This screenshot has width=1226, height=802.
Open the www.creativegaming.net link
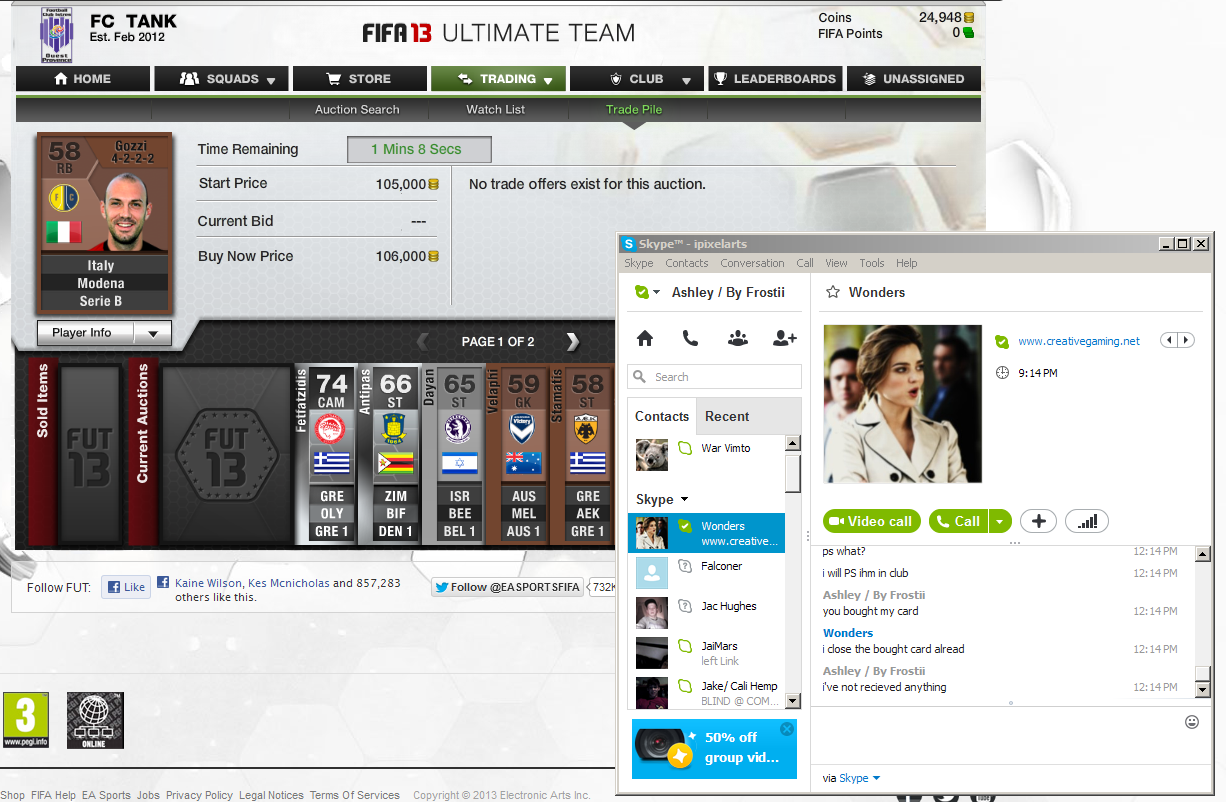click(x=1079, y=341)
